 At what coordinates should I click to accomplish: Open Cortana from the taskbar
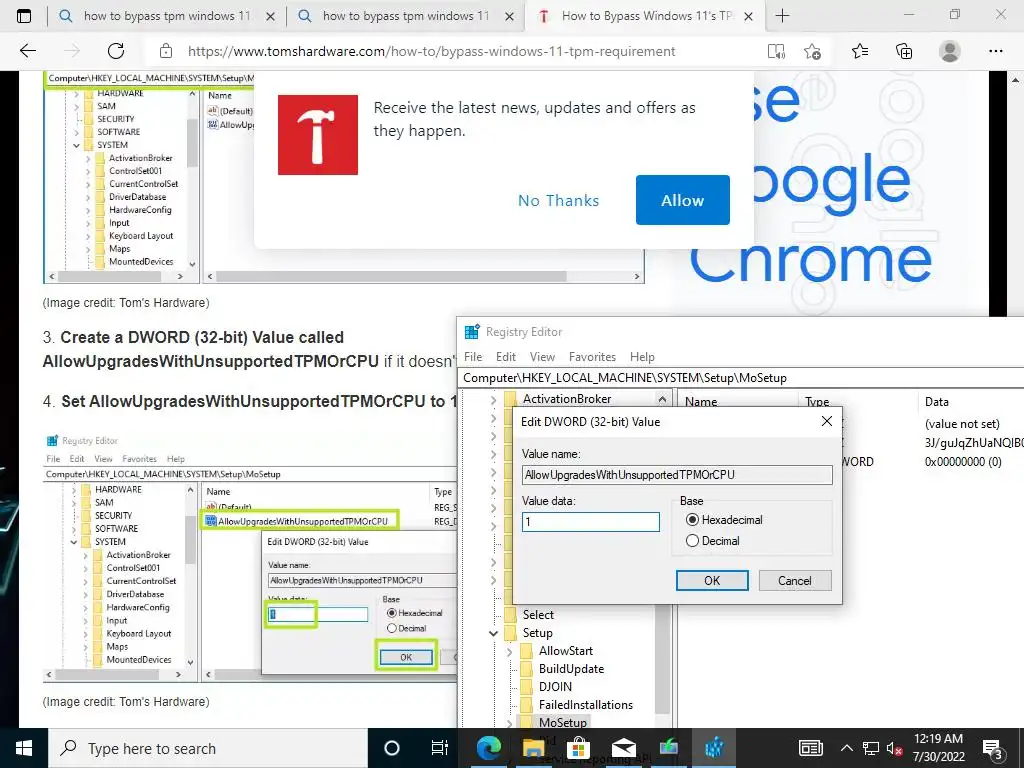(x=391, y=748)
